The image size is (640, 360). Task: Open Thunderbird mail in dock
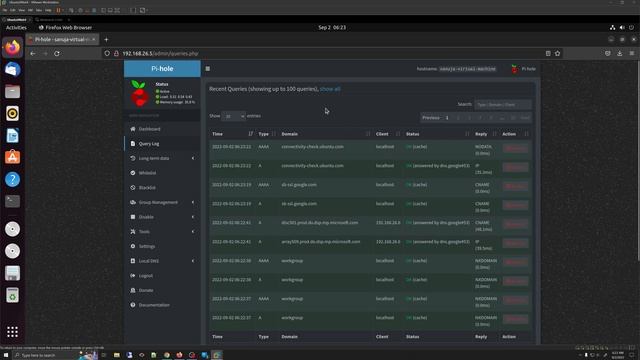pyautogui.click(x=12, y=70)
